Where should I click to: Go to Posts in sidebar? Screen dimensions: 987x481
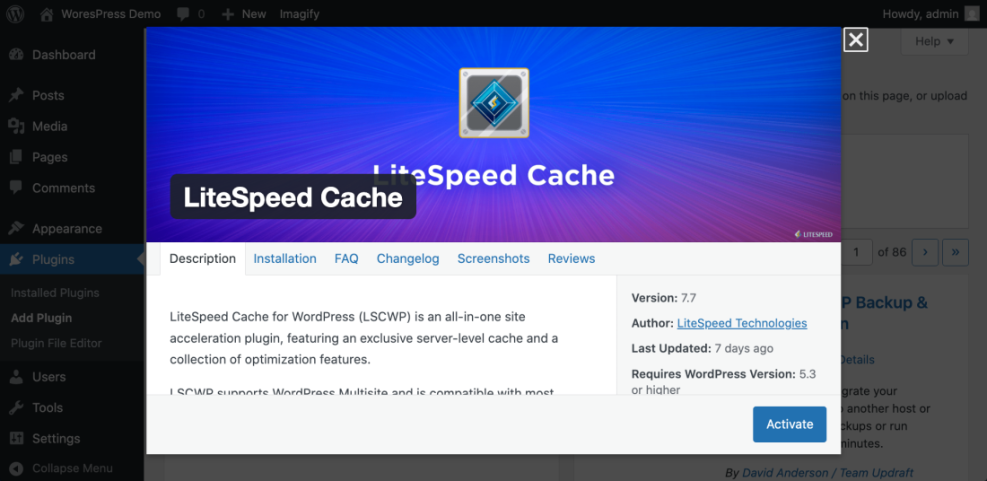pyautogui.click(x=48, y=96)
